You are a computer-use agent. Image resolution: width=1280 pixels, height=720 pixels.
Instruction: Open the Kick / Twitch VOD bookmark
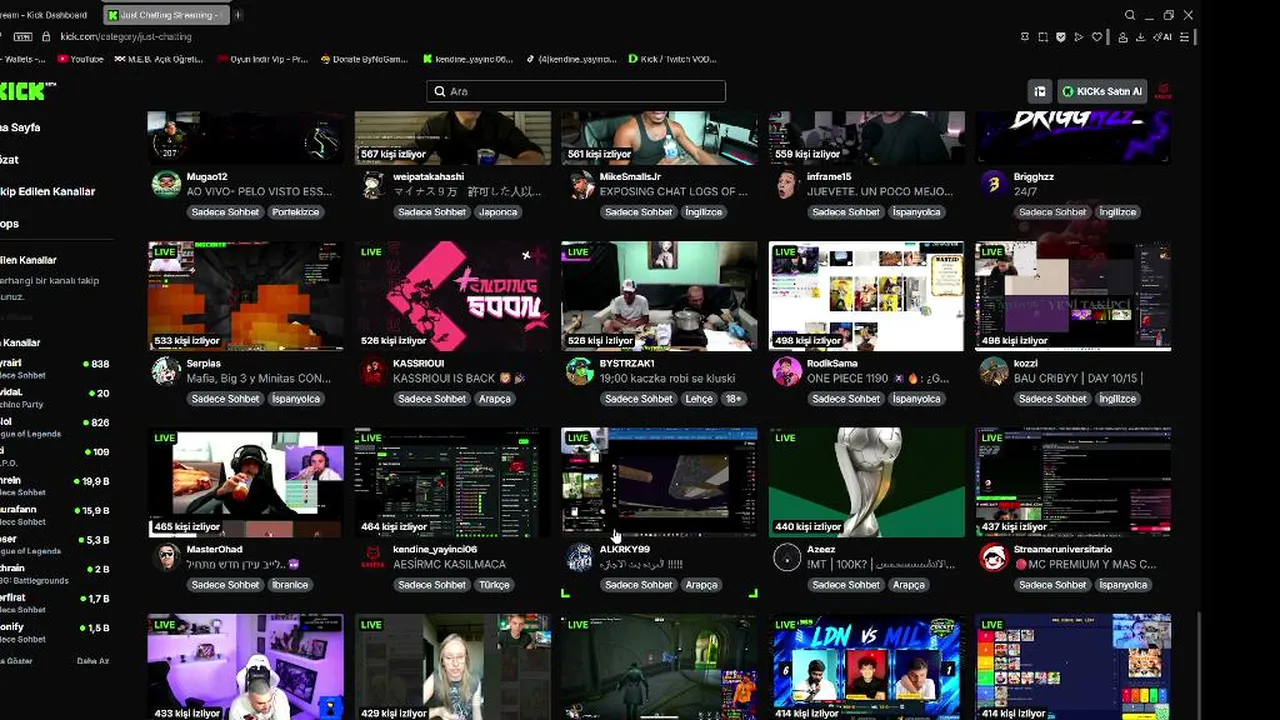point(672,59)
